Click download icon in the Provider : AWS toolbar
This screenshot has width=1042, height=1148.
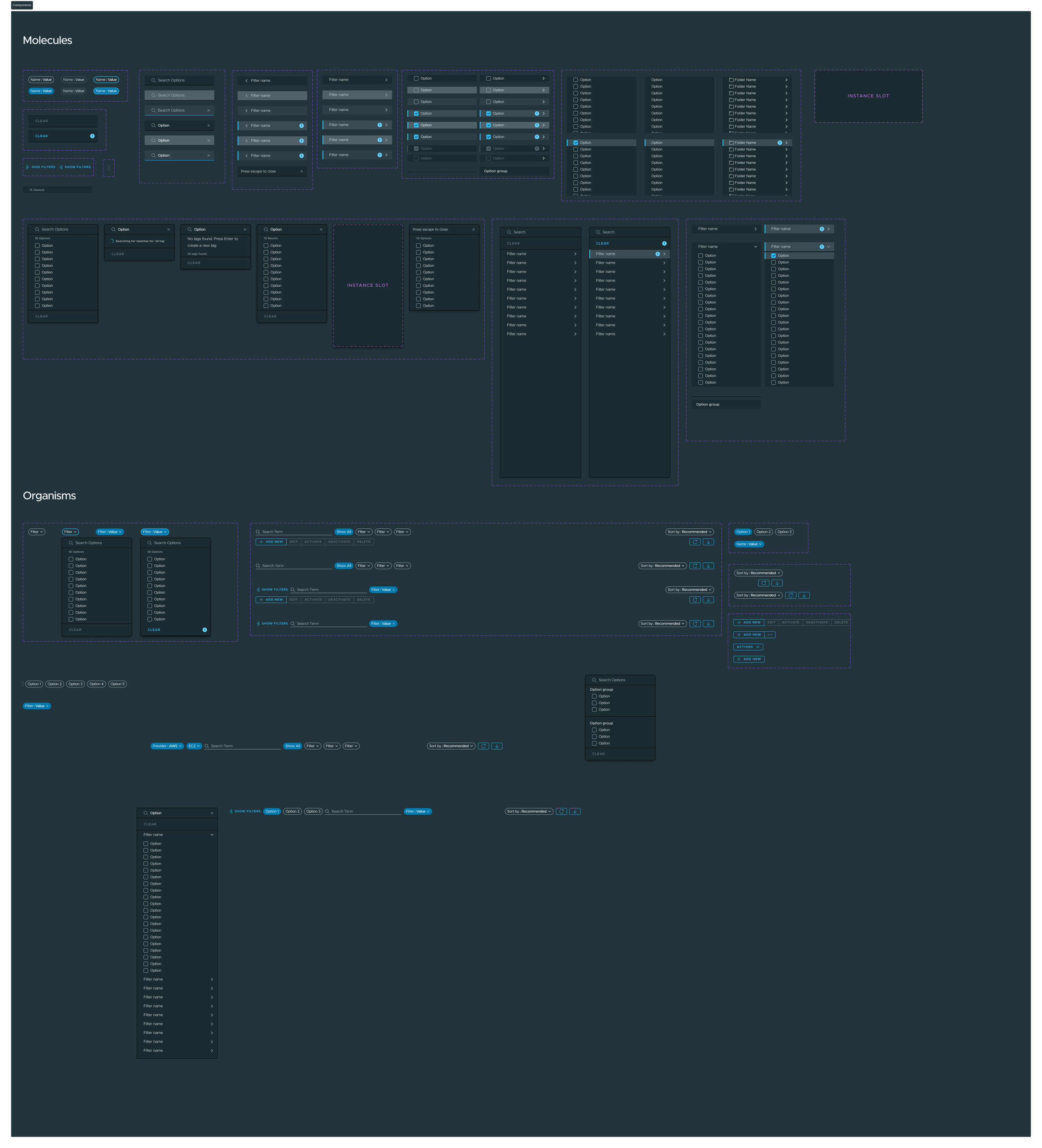(x=497, y=746)
